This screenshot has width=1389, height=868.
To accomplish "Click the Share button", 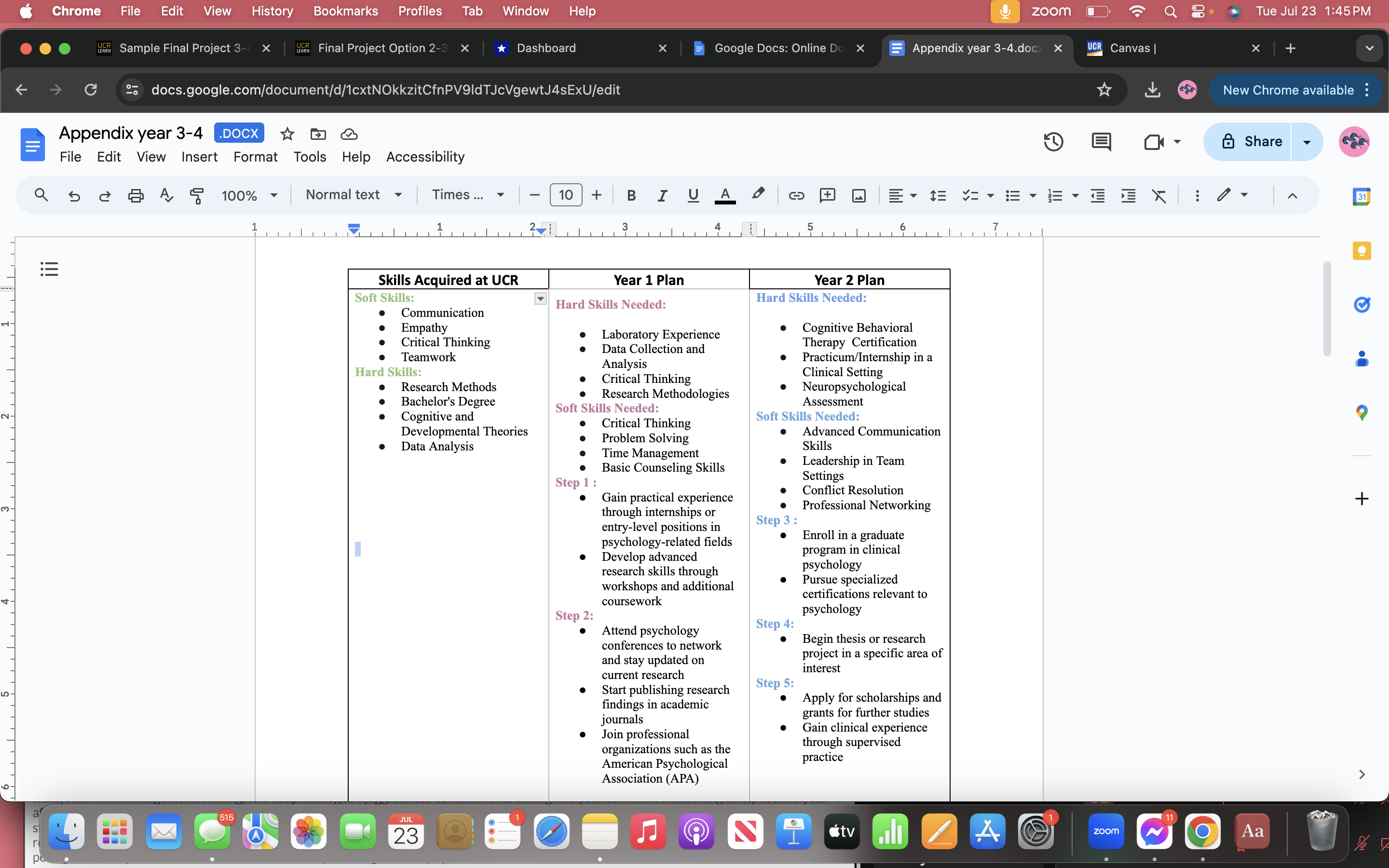I will 1251,142.
